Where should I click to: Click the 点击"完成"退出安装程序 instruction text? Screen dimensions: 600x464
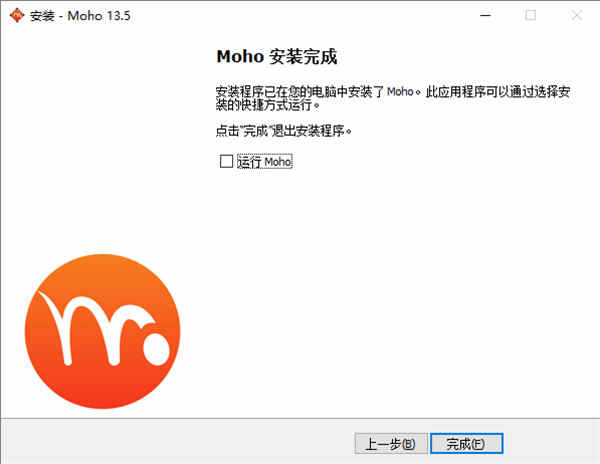coord(283,131)
